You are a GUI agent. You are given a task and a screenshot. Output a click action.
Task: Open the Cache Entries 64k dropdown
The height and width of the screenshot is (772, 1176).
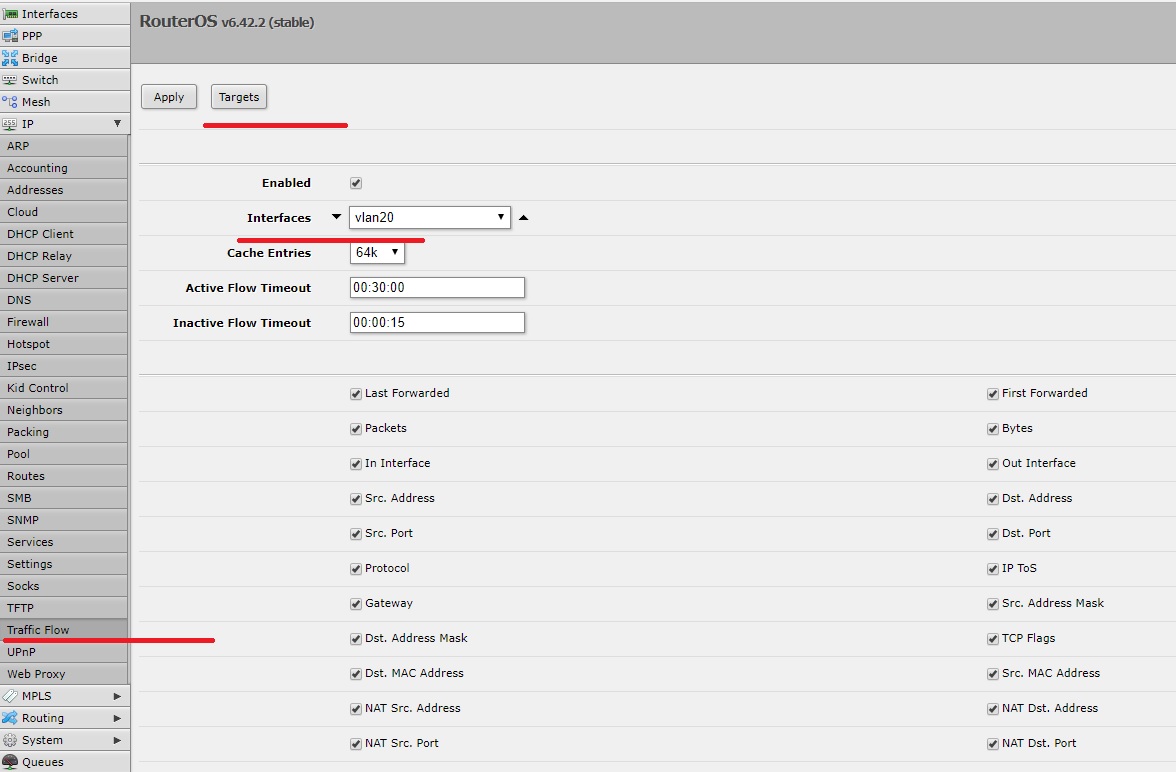[x=377, y=253]
